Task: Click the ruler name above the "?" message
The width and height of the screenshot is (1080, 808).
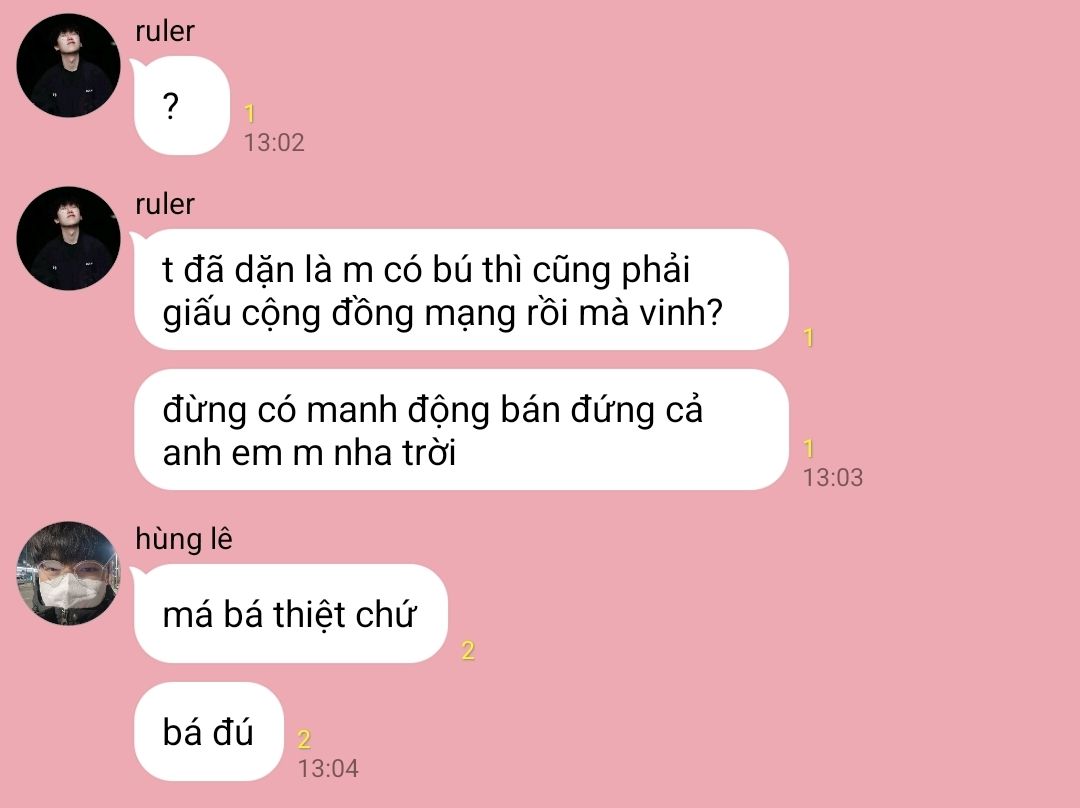Action: click(165, 31)
